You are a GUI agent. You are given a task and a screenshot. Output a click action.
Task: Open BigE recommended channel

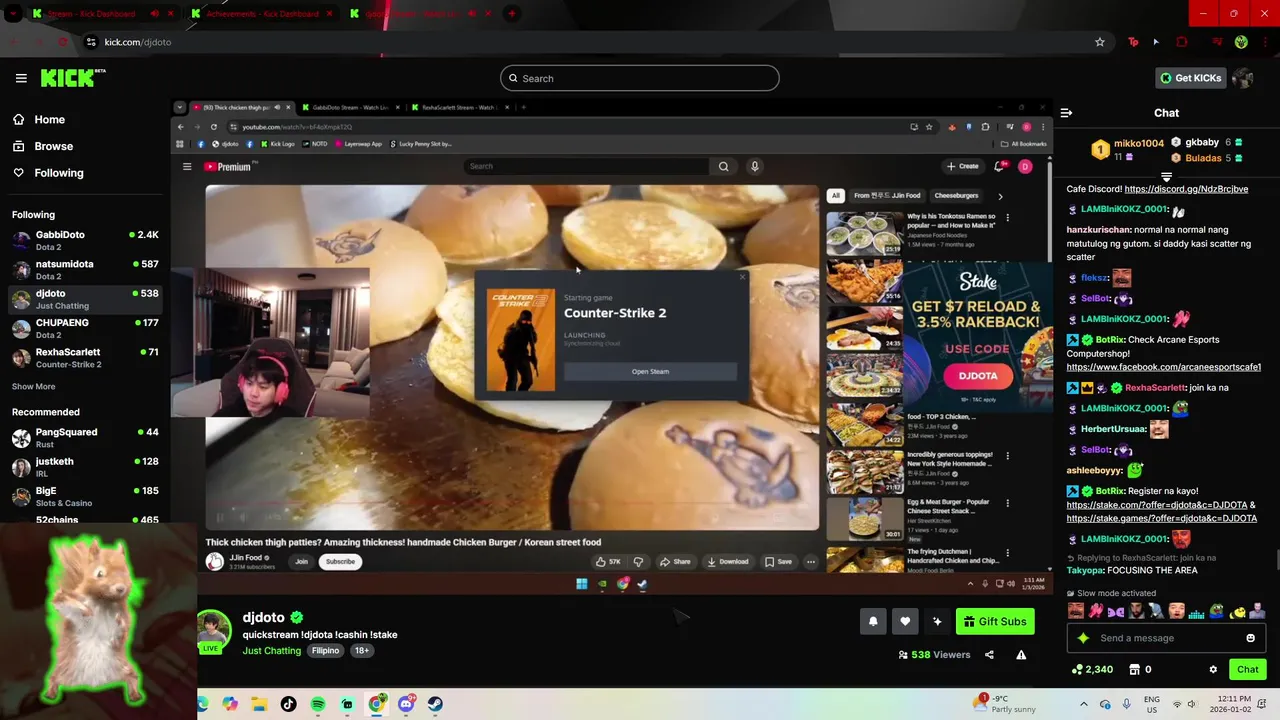click(85, 496)
